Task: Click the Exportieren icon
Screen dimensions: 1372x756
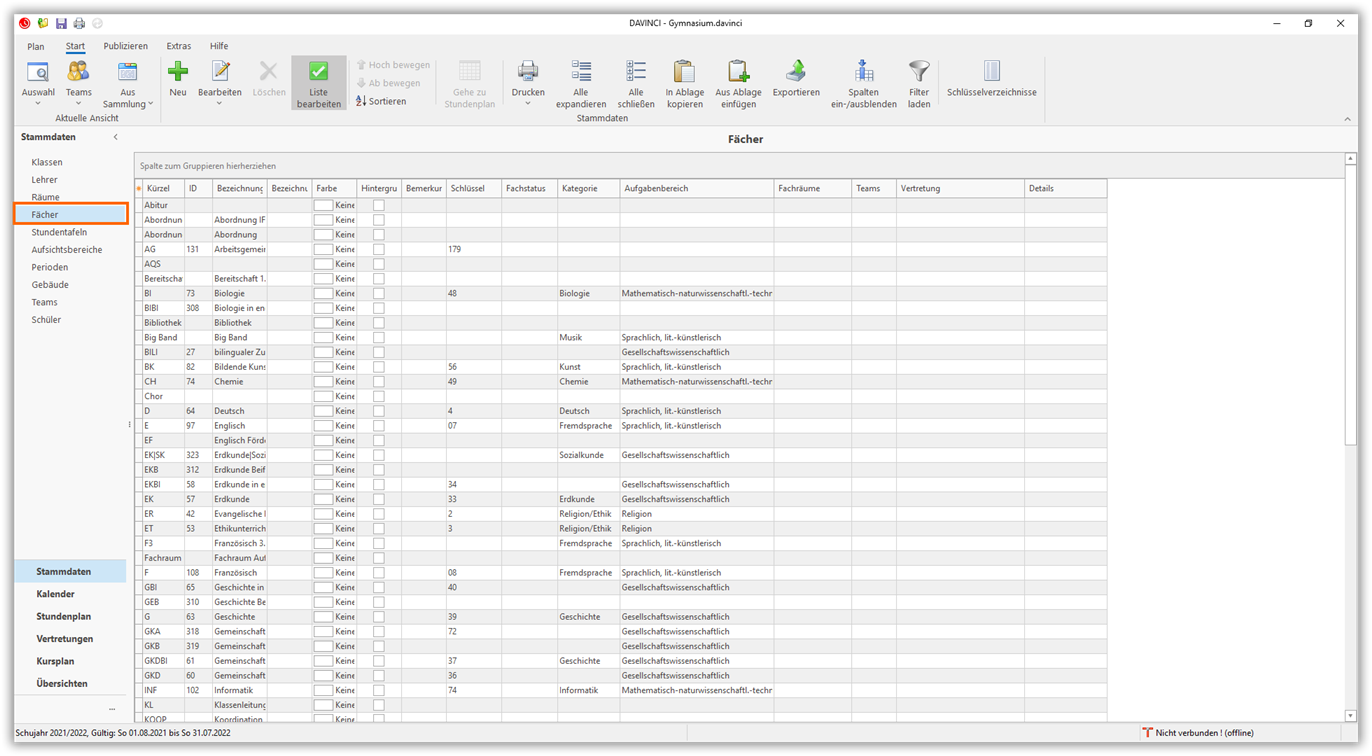Action: [x=796, y=72]
